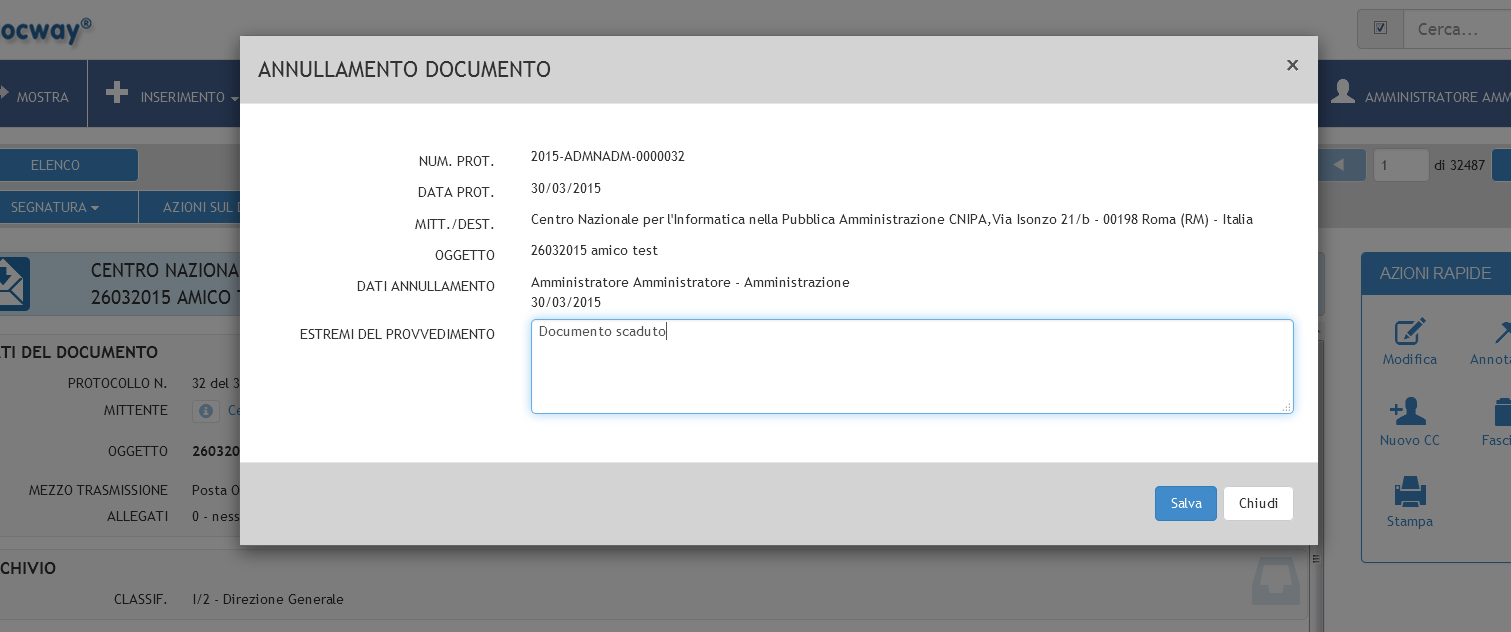This screenshot has width=1511, height=632.
Task: Click the administrator user profile icon
Action: point(1342,93)
